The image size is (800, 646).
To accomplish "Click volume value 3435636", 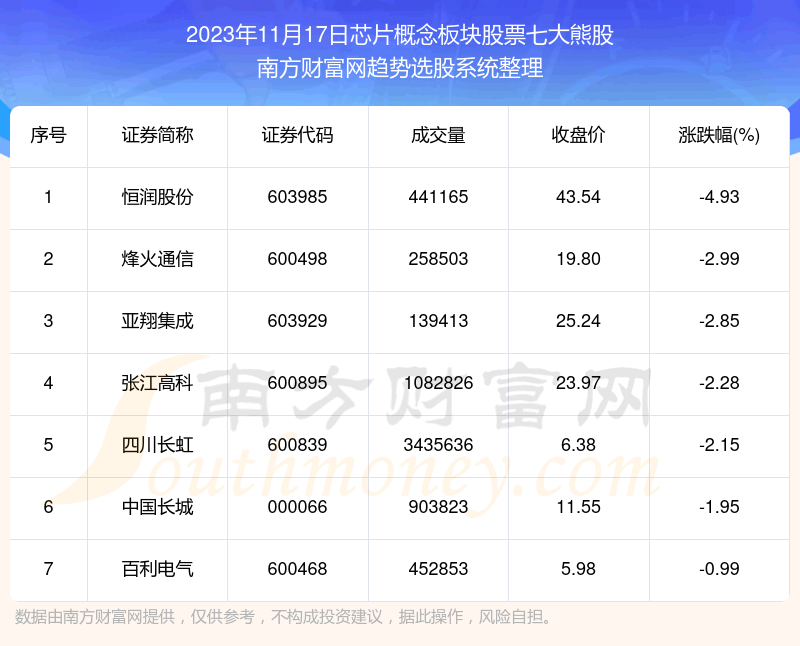I will tap(438, 445).
